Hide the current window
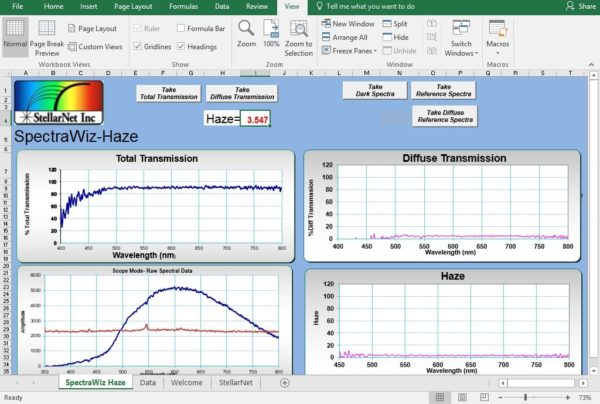This screenshot has height=404, width=600. [396, 37]
